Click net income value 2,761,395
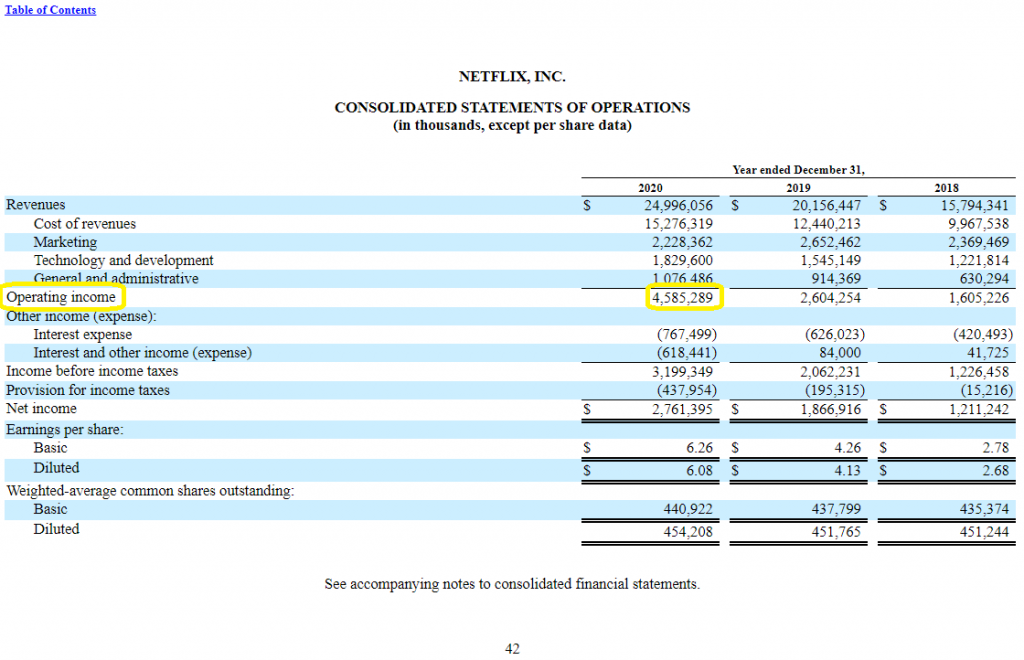 coord(682,409)
